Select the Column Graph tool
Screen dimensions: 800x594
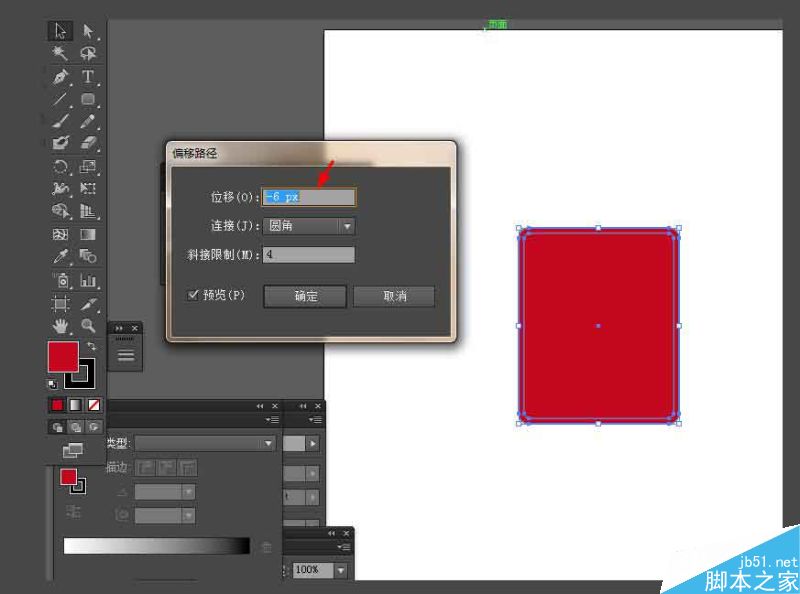[88, 280]
